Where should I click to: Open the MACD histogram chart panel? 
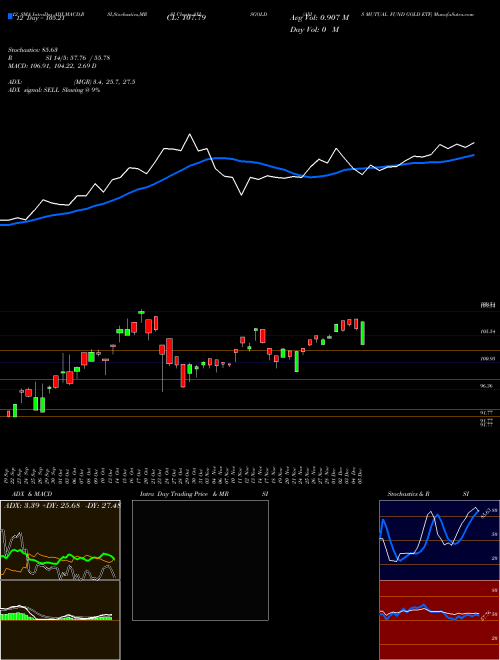pos(60,620)
